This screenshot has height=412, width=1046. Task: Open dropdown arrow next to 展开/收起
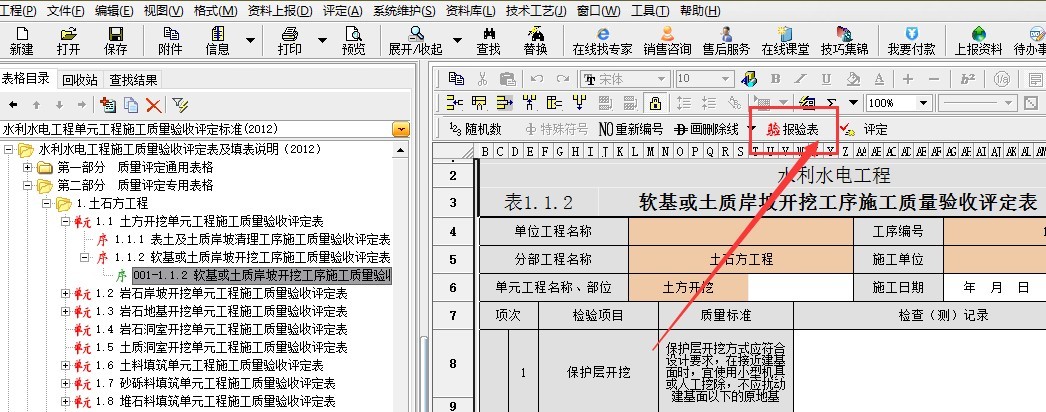coord(458,41)
